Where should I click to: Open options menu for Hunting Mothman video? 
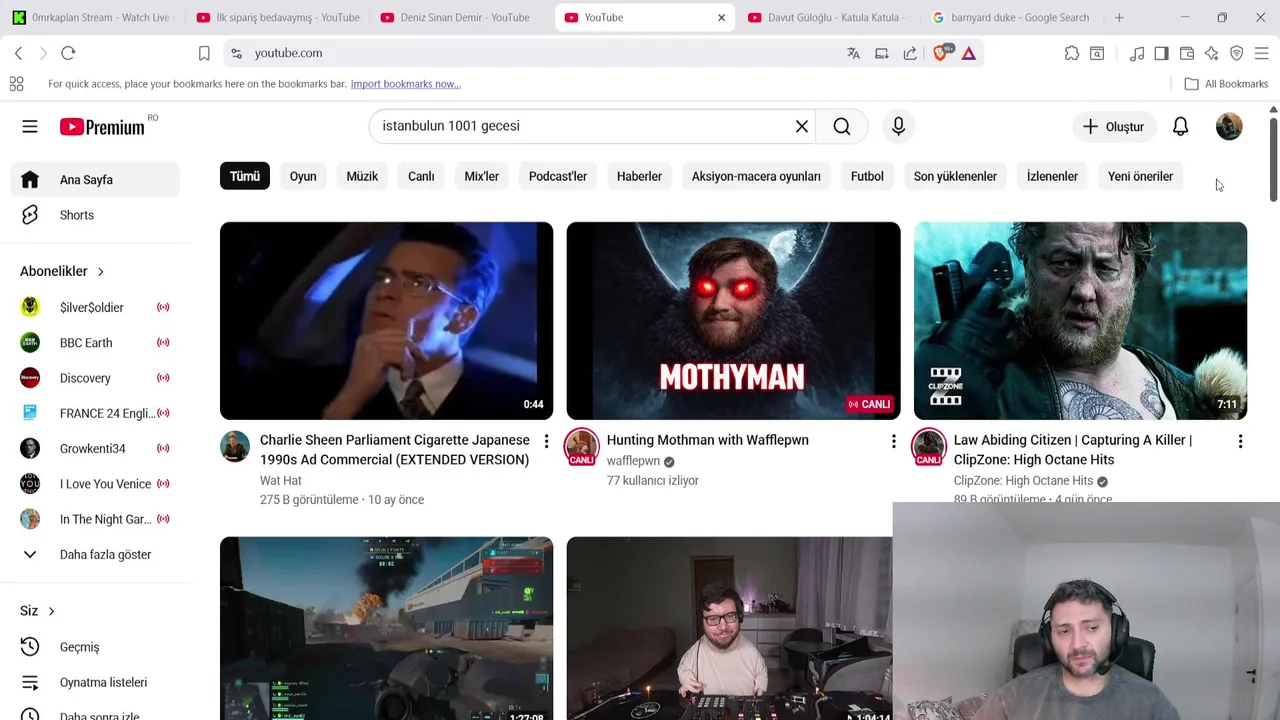[893, 441]
